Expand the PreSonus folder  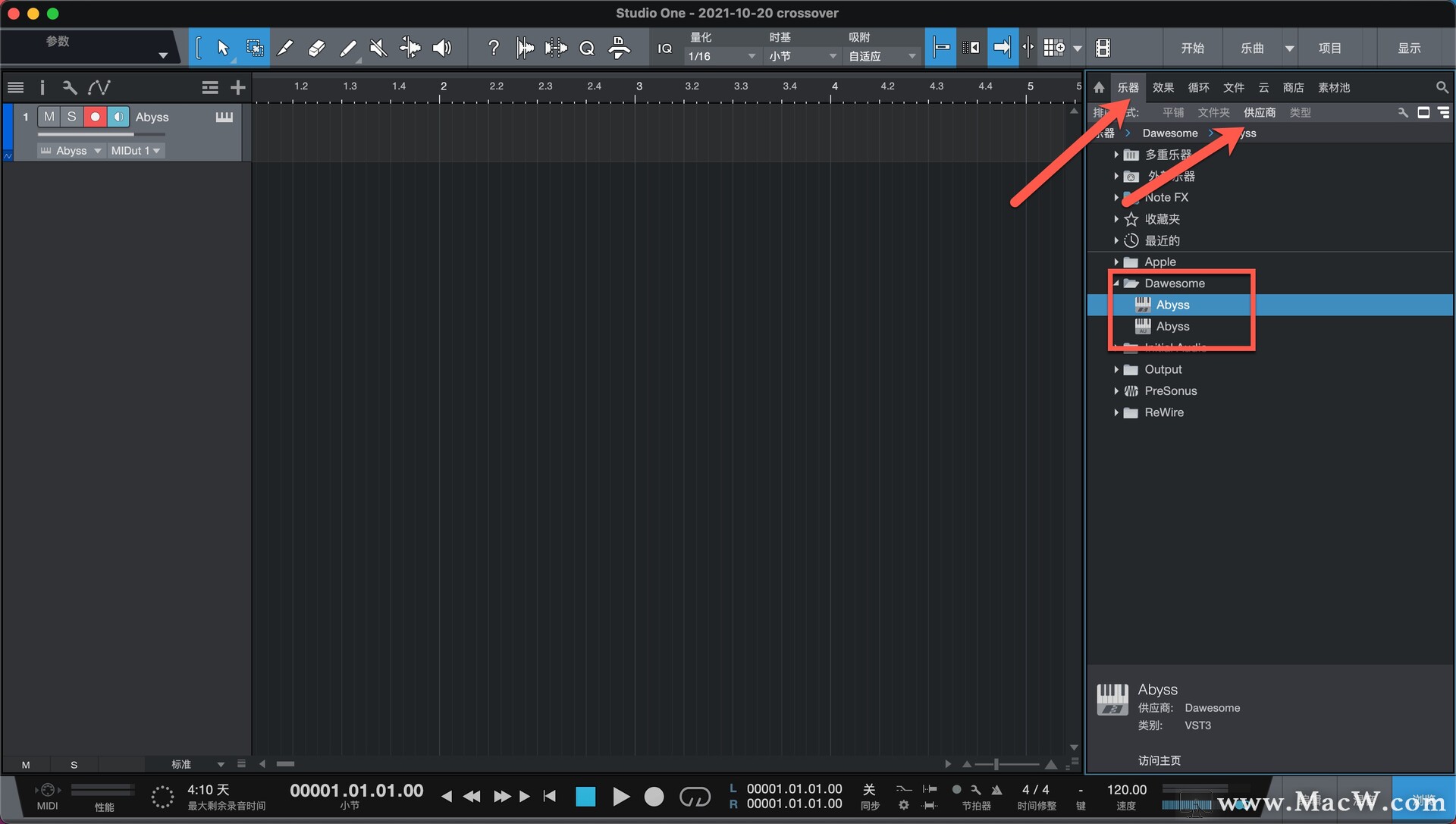pos(1116,391)
